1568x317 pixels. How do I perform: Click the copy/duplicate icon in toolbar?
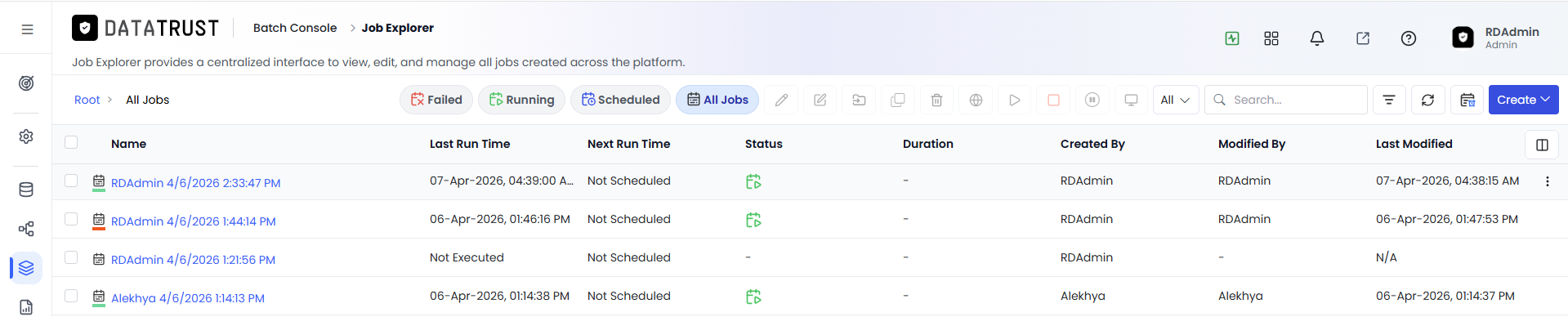tap(898, 100)
